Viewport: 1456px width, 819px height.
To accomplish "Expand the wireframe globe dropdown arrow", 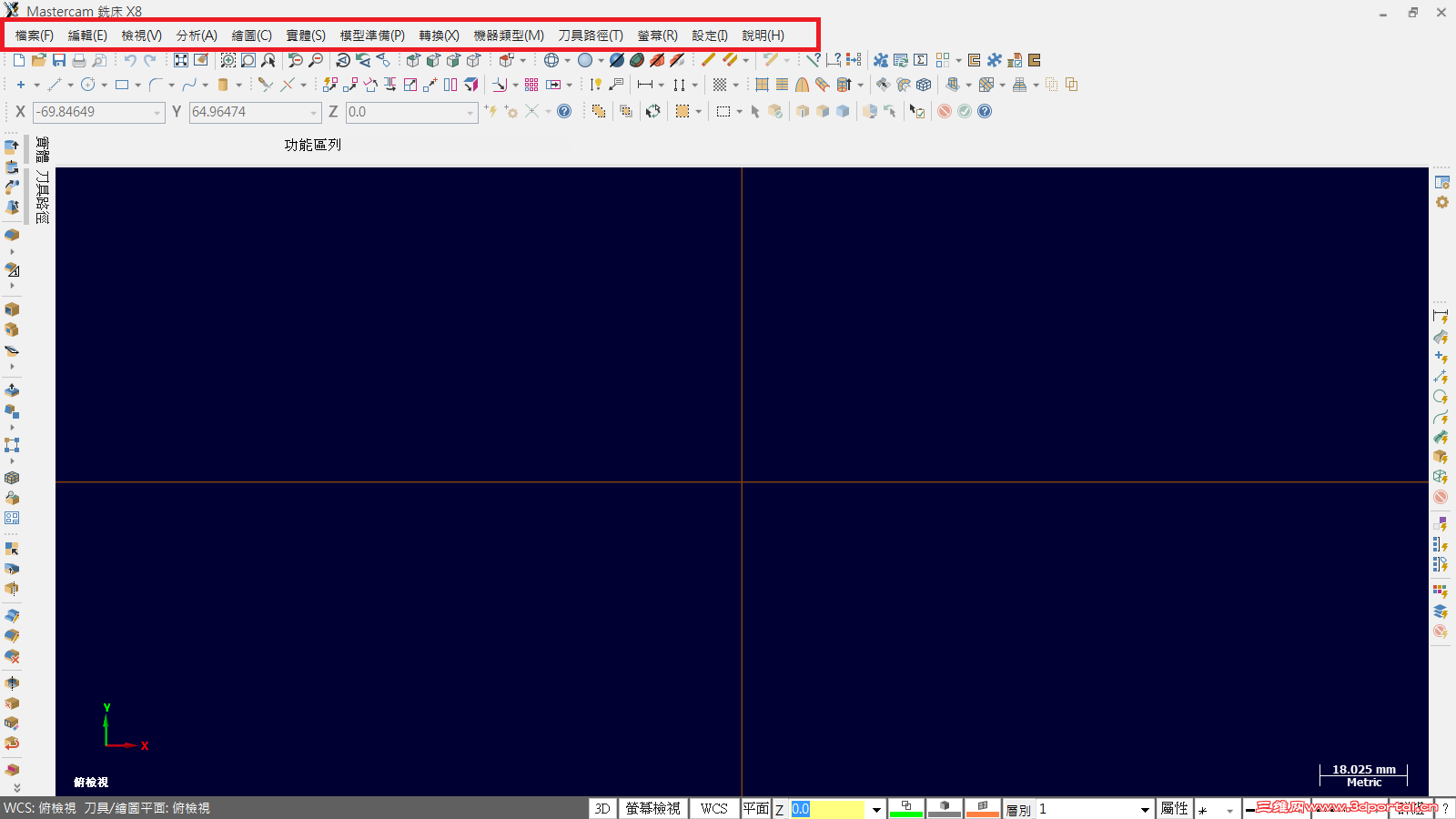I will click(568, 60).
